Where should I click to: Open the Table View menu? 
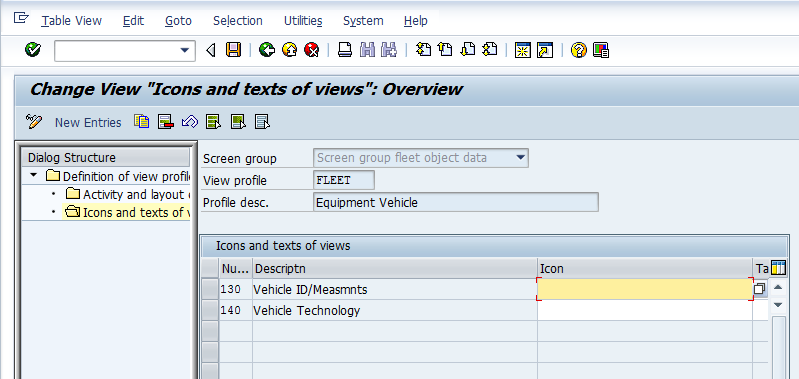[x=71, y=21]
